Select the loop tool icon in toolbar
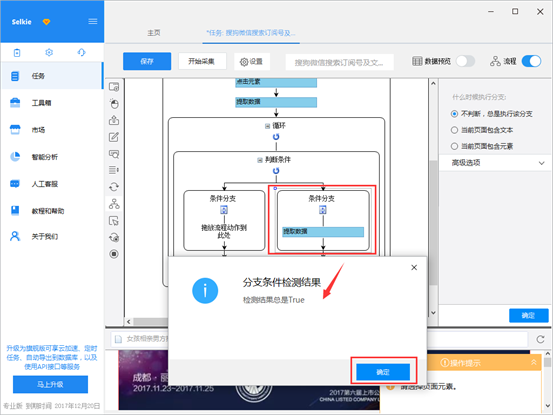The image size is (553, 415). pyautogui.click(x=114, y=187)
